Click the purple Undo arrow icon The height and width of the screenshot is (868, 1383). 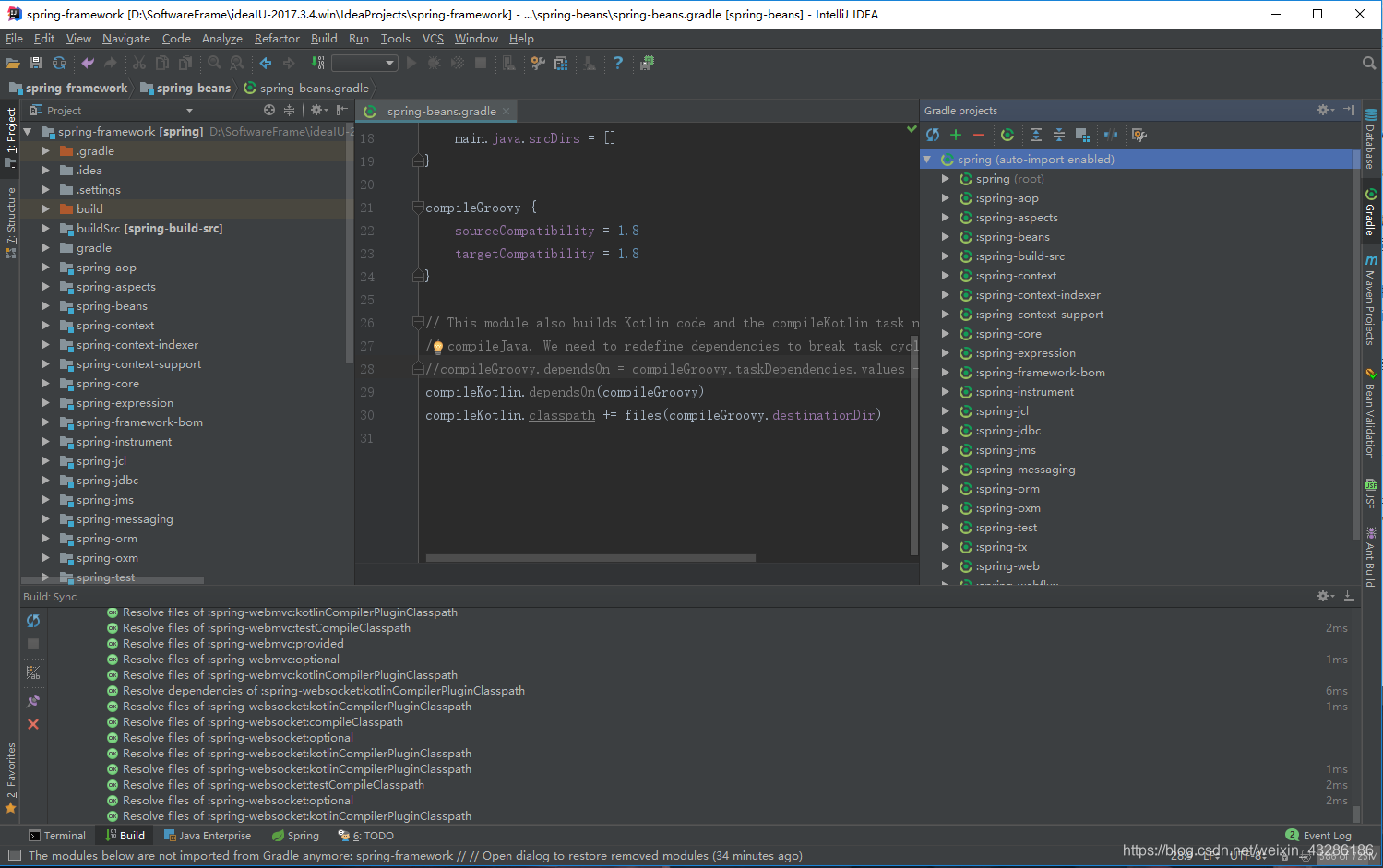point(88,64)
